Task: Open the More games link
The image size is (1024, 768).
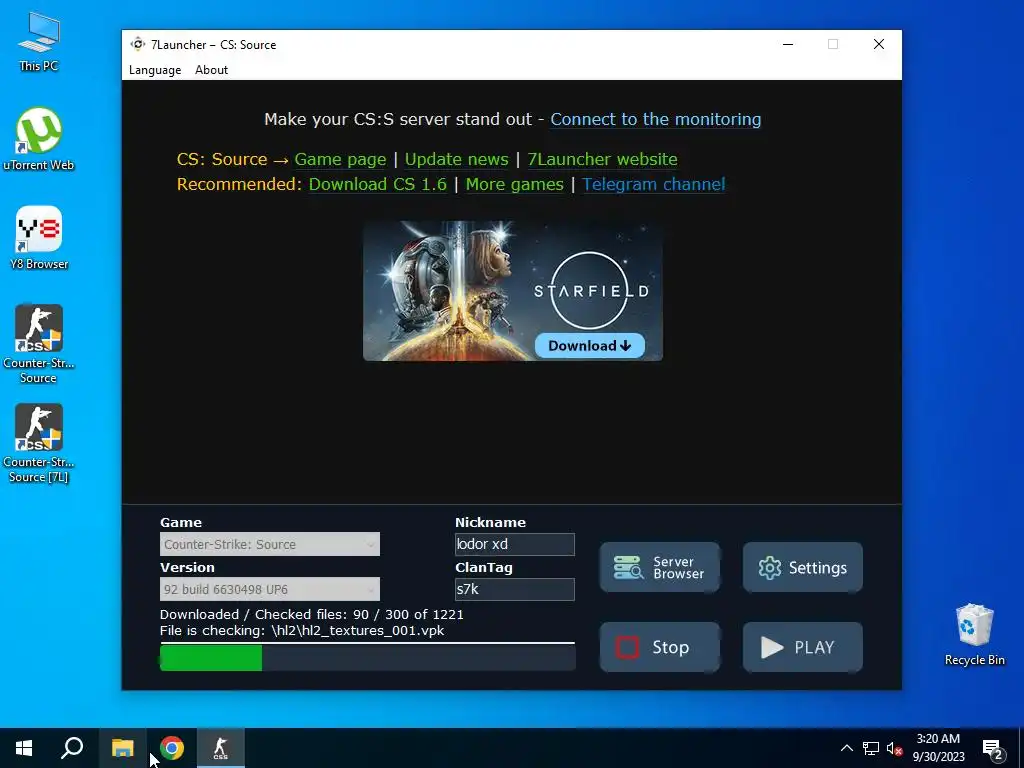Action: pos(514,184)
